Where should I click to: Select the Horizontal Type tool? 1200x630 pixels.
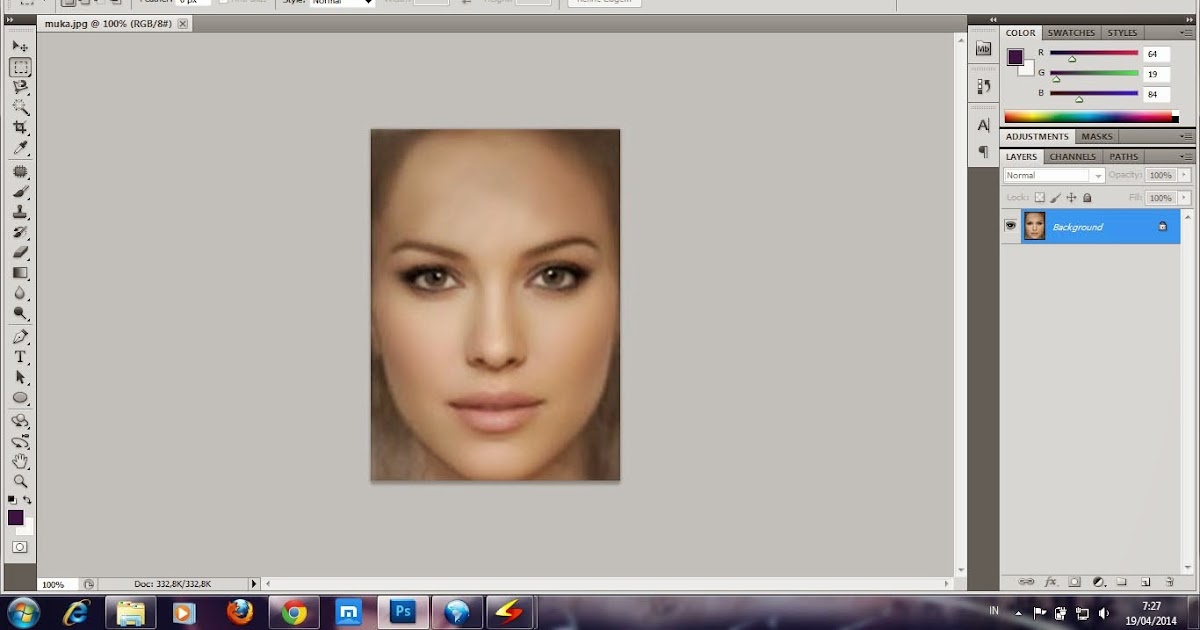20,357
